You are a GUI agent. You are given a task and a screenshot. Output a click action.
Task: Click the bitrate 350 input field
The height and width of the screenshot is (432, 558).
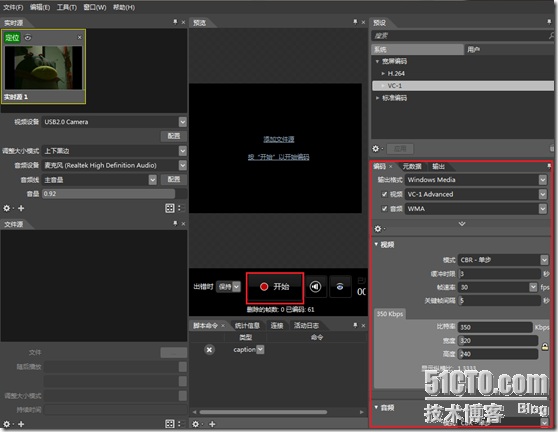(x=495, y=327)
